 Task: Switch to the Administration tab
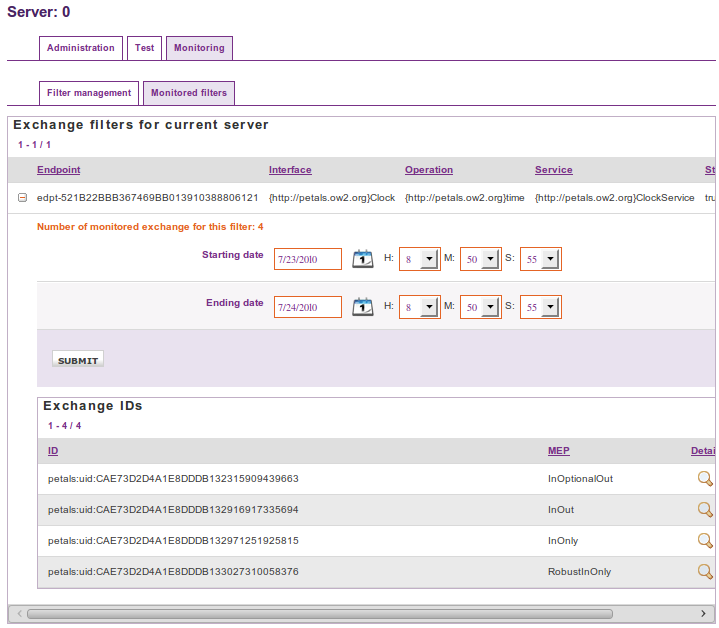point(81,48)
